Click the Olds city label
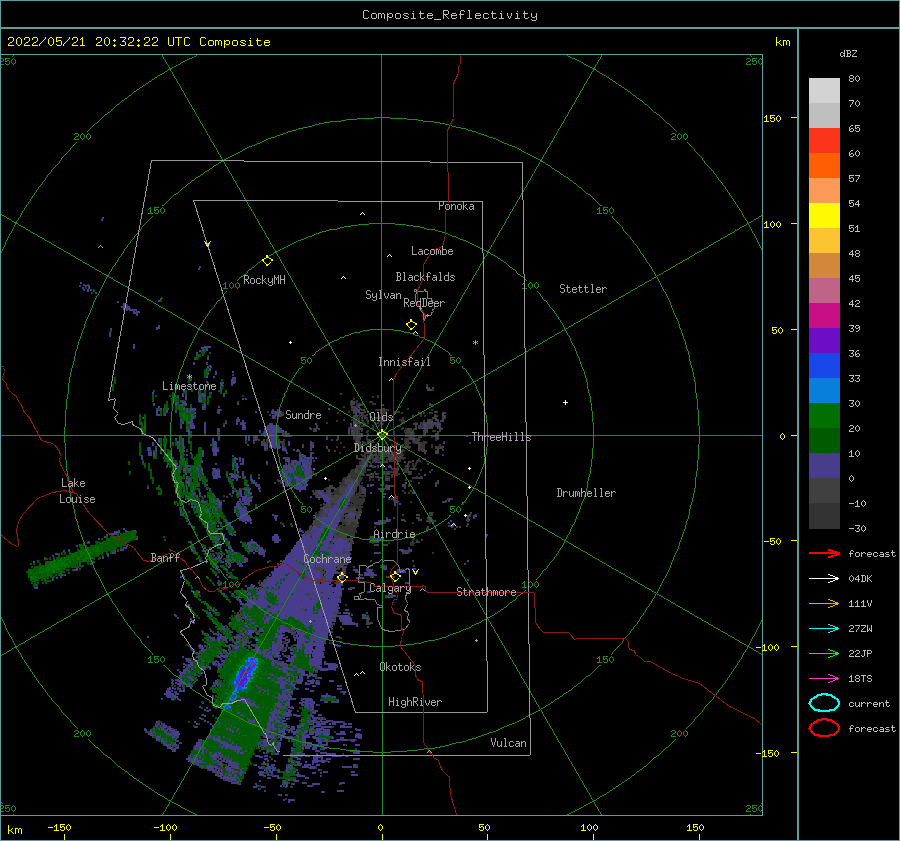The image size is (900, 841). [x=381, y=417]
